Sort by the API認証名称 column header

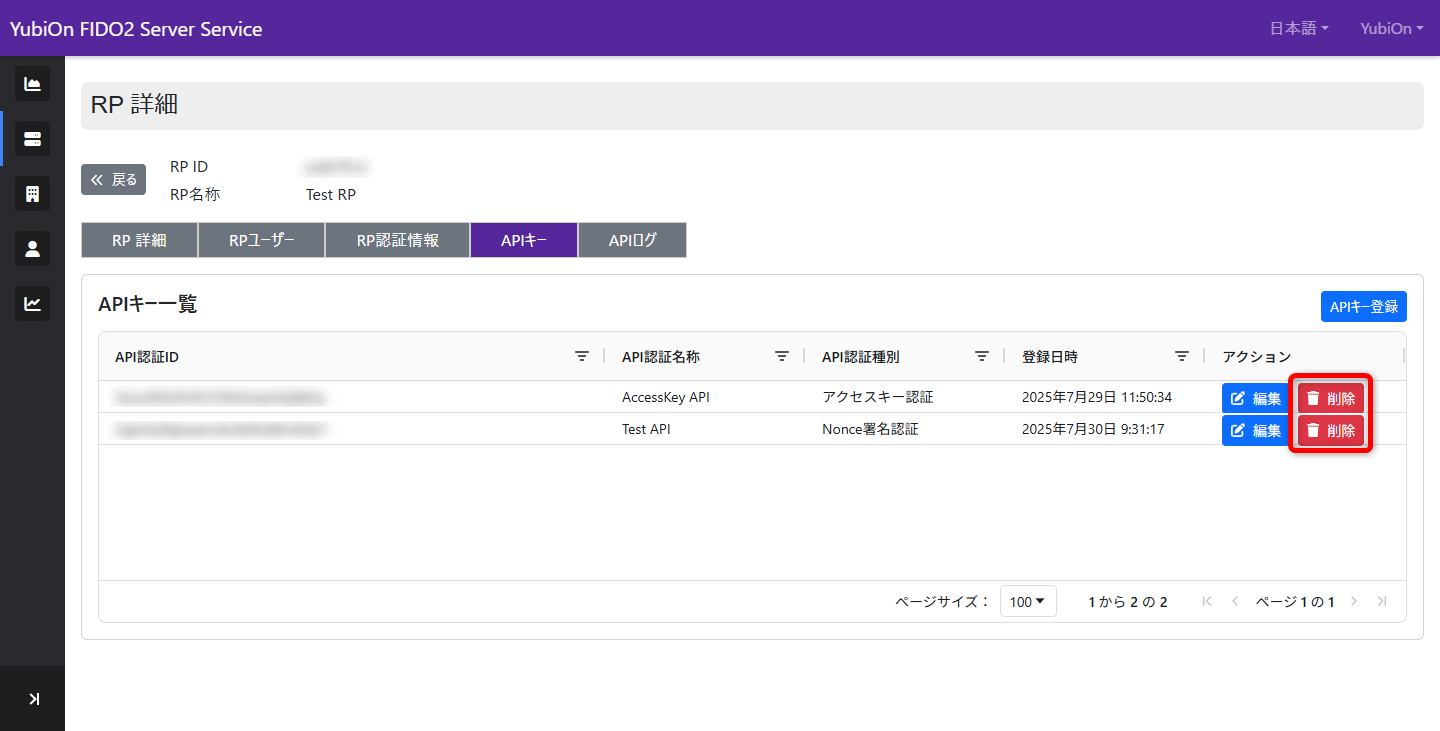[660, 357]
